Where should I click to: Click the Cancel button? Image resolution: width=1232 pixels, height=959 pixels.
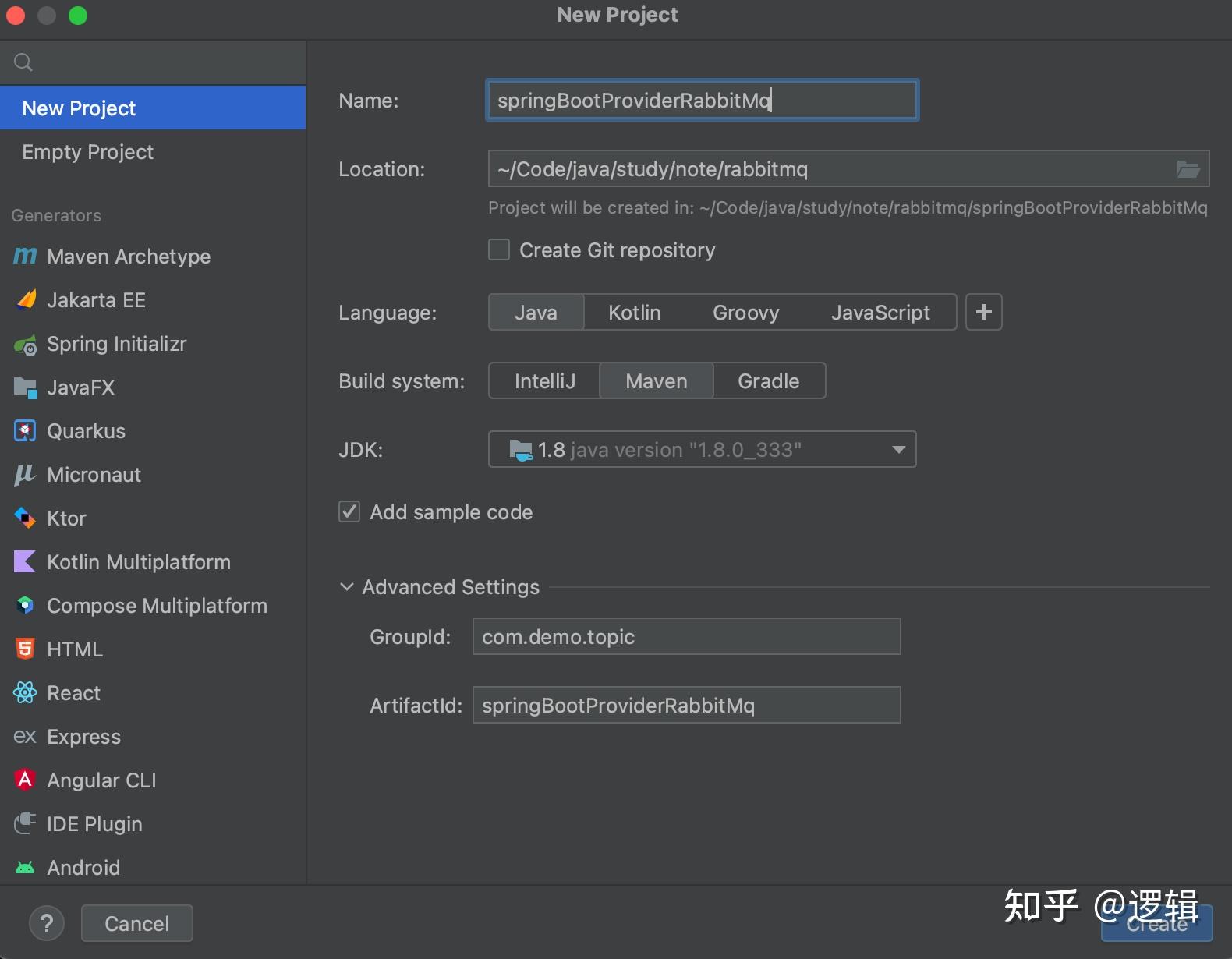tap(137, 923)
